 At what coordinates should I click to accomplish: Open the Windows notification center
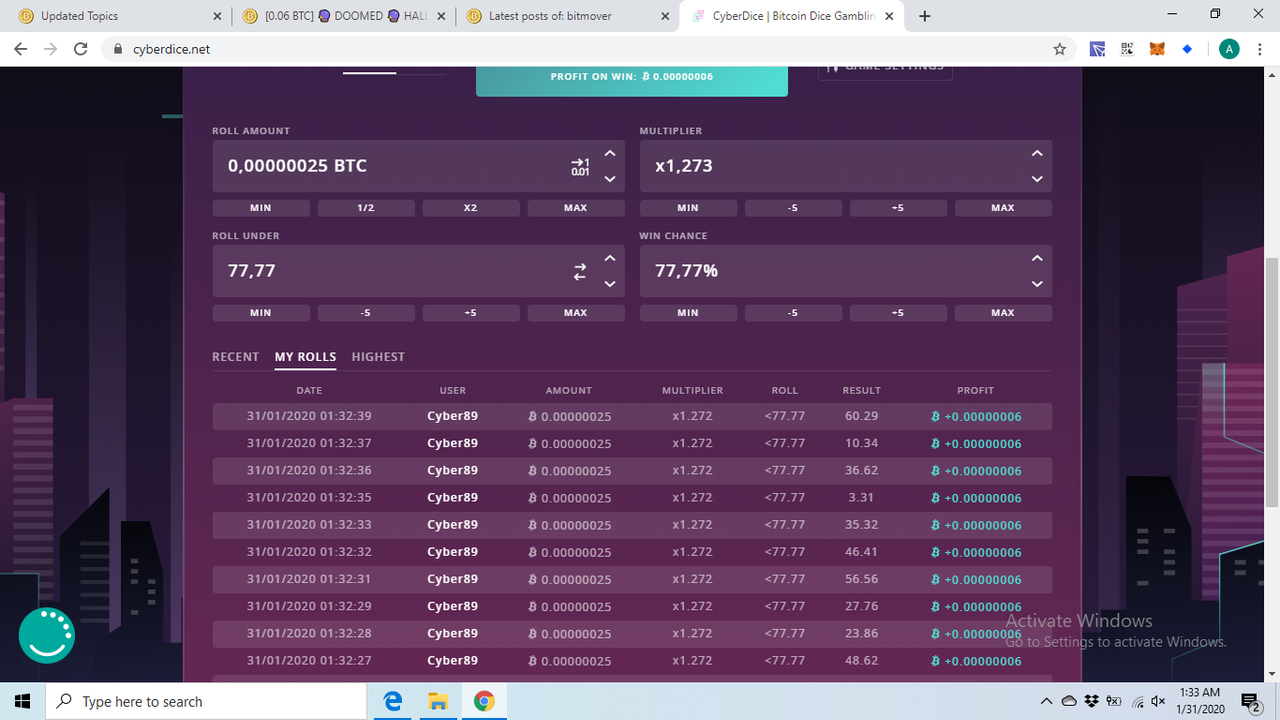coord(1250,701)
